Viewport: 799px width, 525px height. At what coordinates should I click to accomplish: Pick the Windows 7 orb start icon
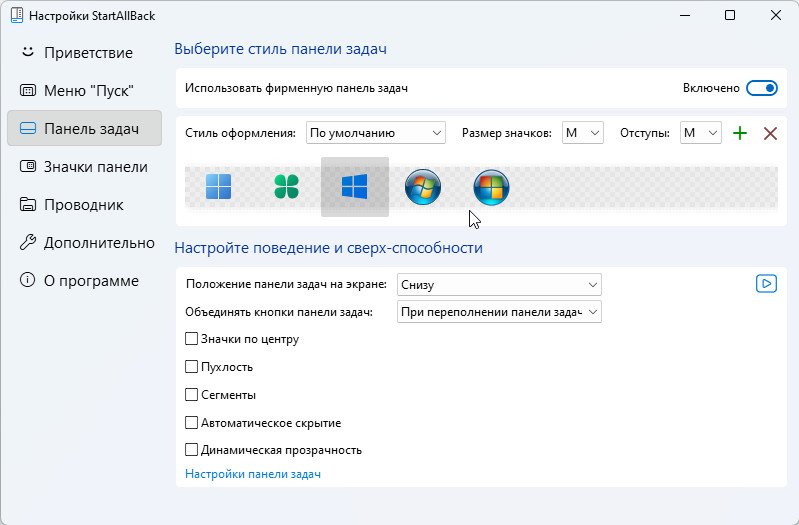coord(423,187)
